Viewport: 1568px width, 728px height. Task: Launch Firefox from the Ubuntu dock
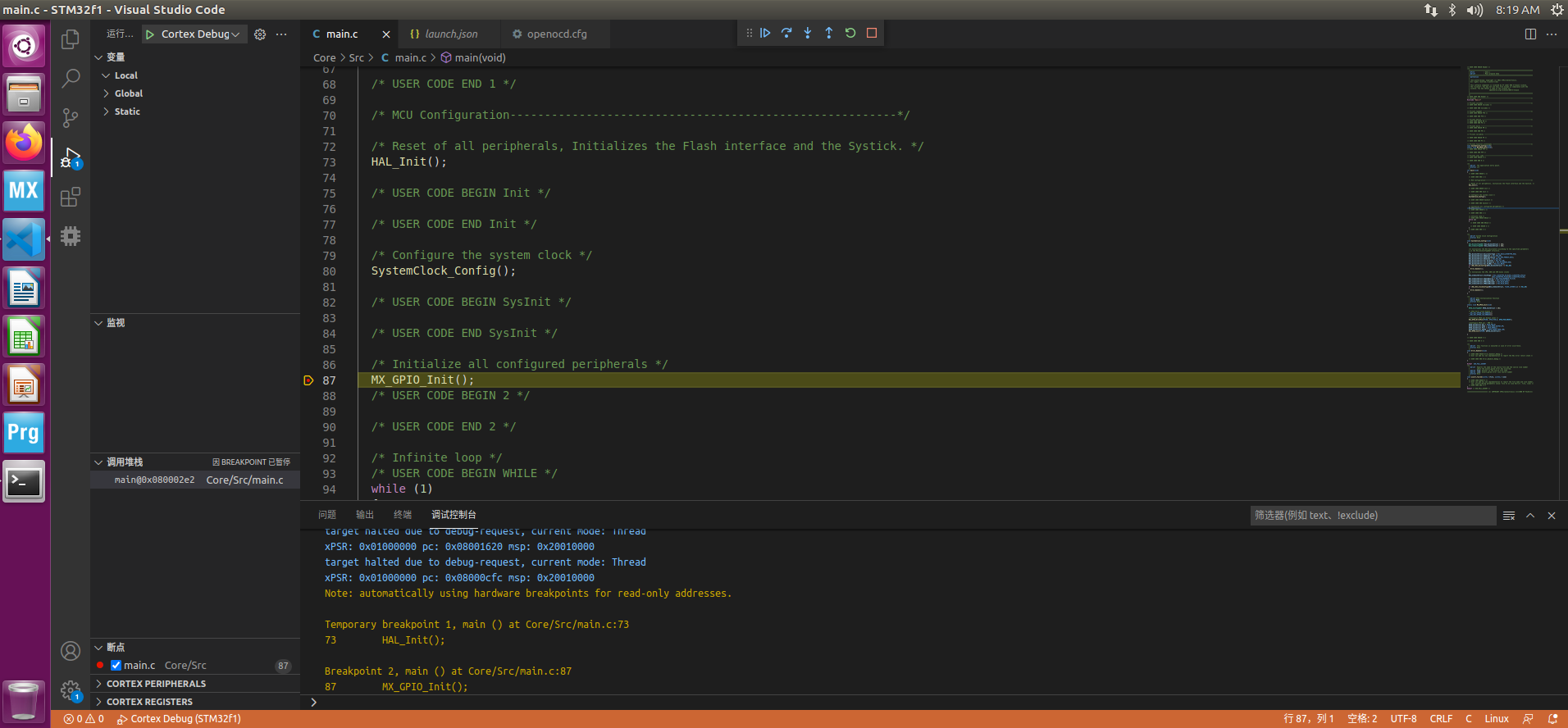pyautogui.click(x=24, y=143)
